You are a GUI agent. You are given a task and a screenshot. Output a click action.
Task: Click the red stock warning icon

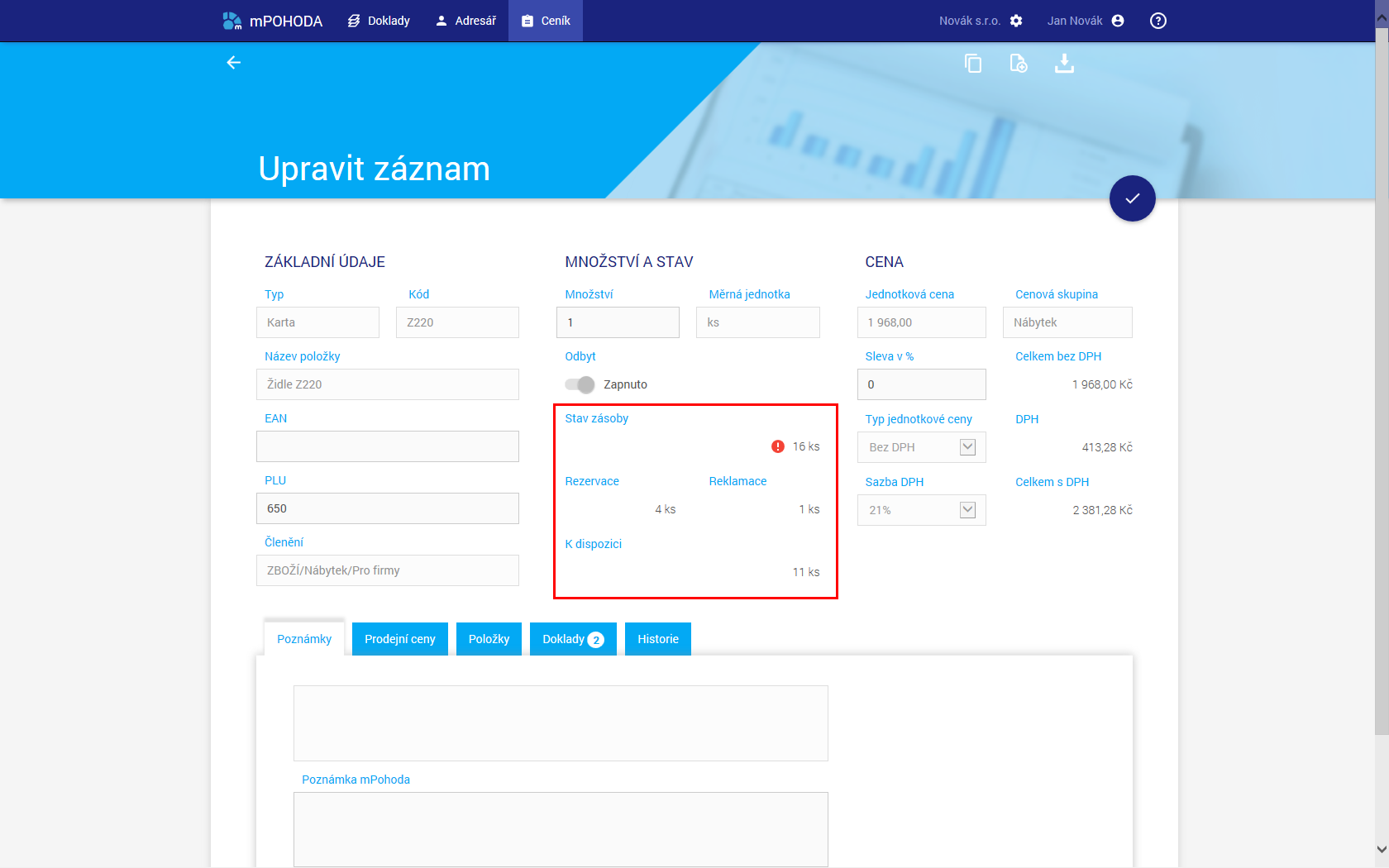tap(778, 446)
